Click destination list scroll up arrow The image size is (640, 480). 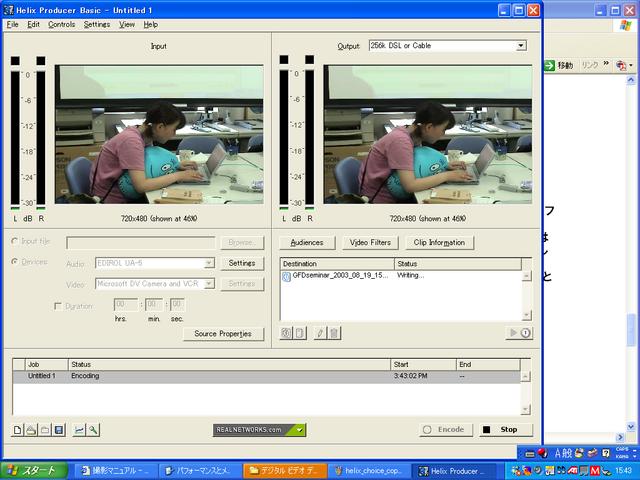[x=527, y=276]
